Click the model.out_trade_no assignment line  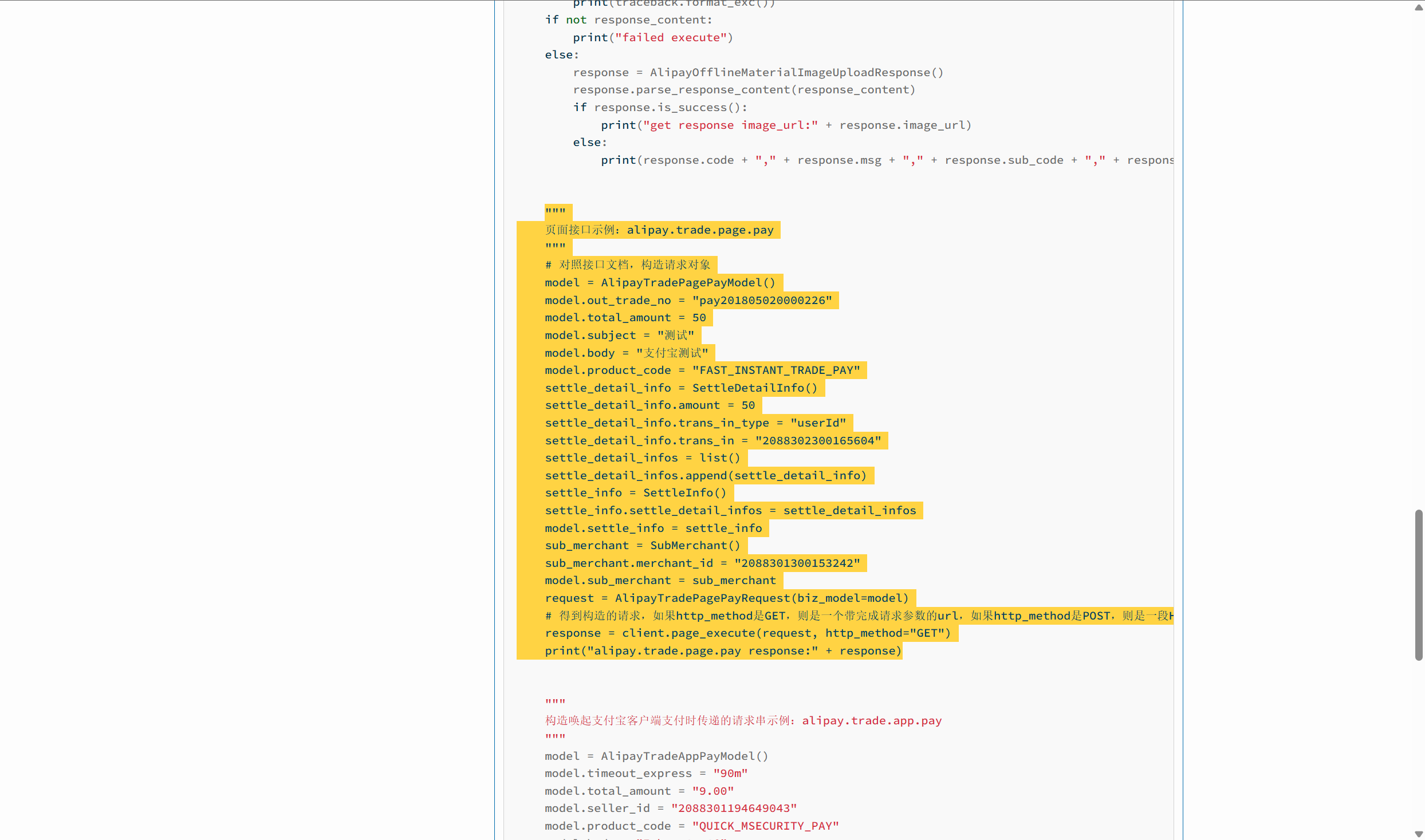[x=687, y=301]
